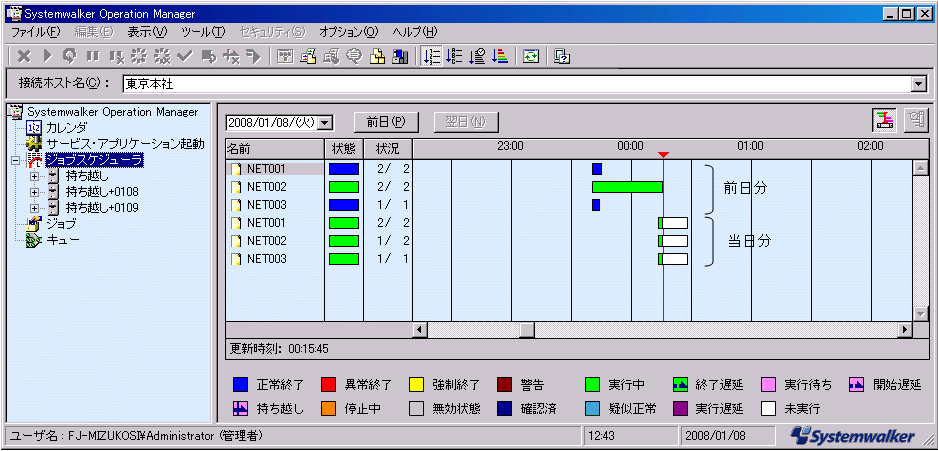
Task: Select the sort-by-time clock toolbar icon
Action: tap(477, 56)
